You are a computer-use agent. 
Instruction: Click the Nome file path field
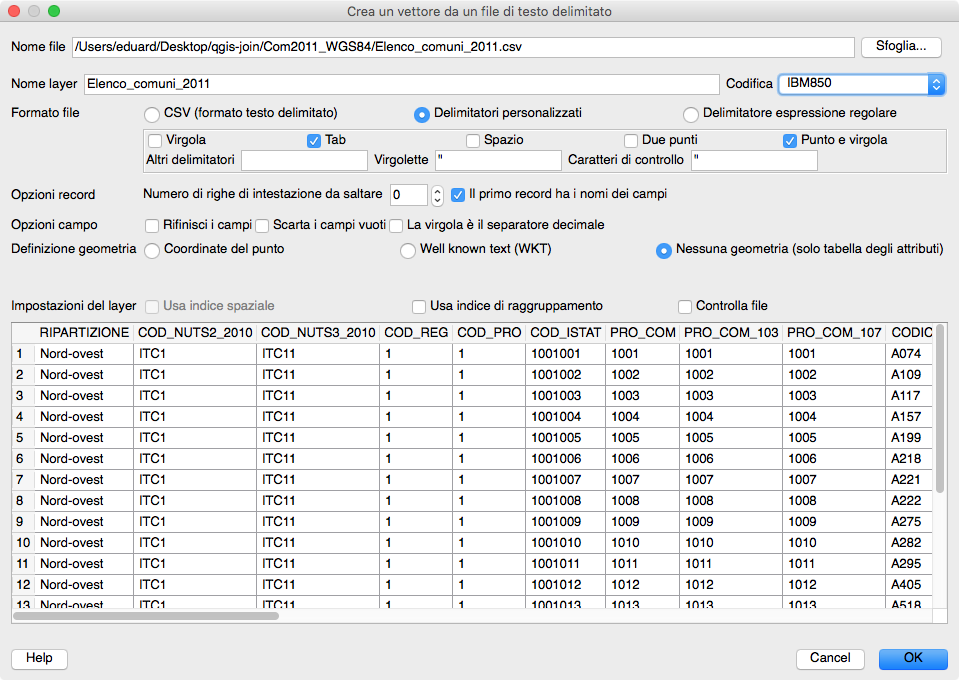pos(463,47)
